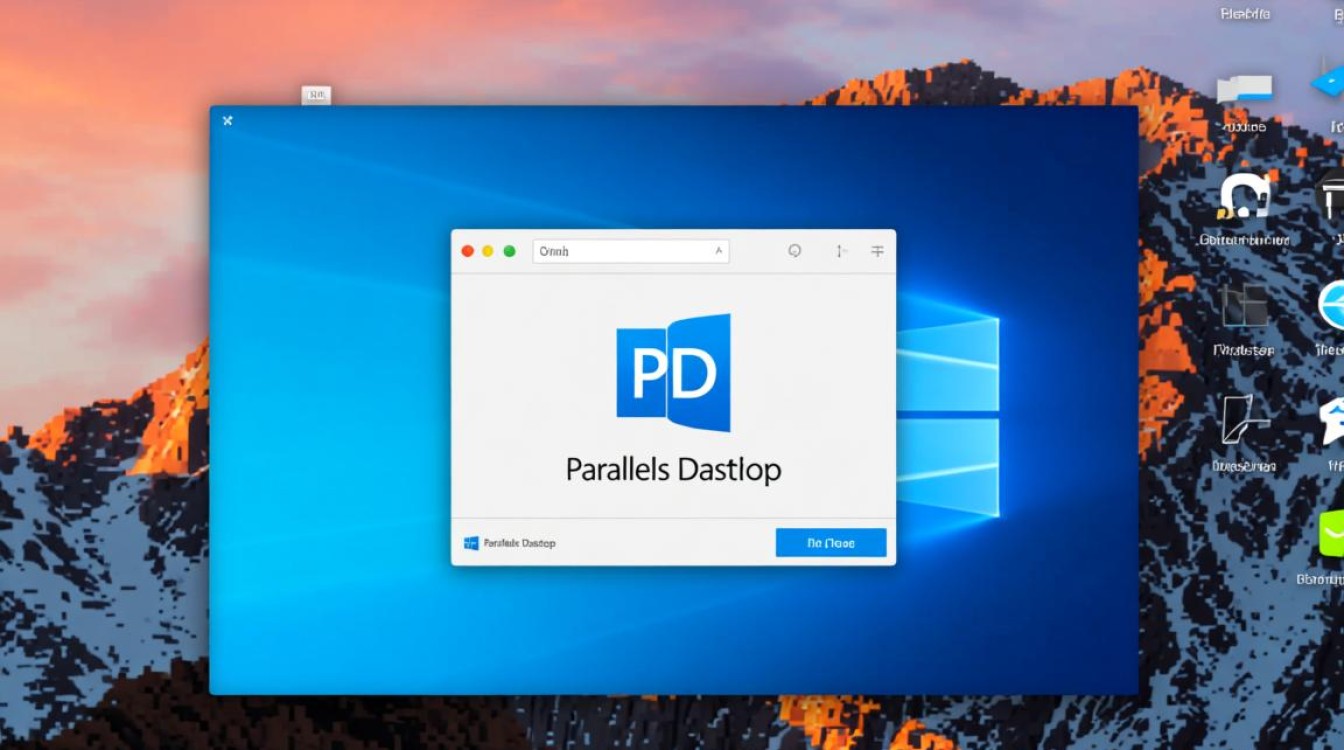This screenshot has width=1344, height=750.
Task: Open the green desktop icon at the right edge
Action: pyautogui.click(x=1331, y=533)
